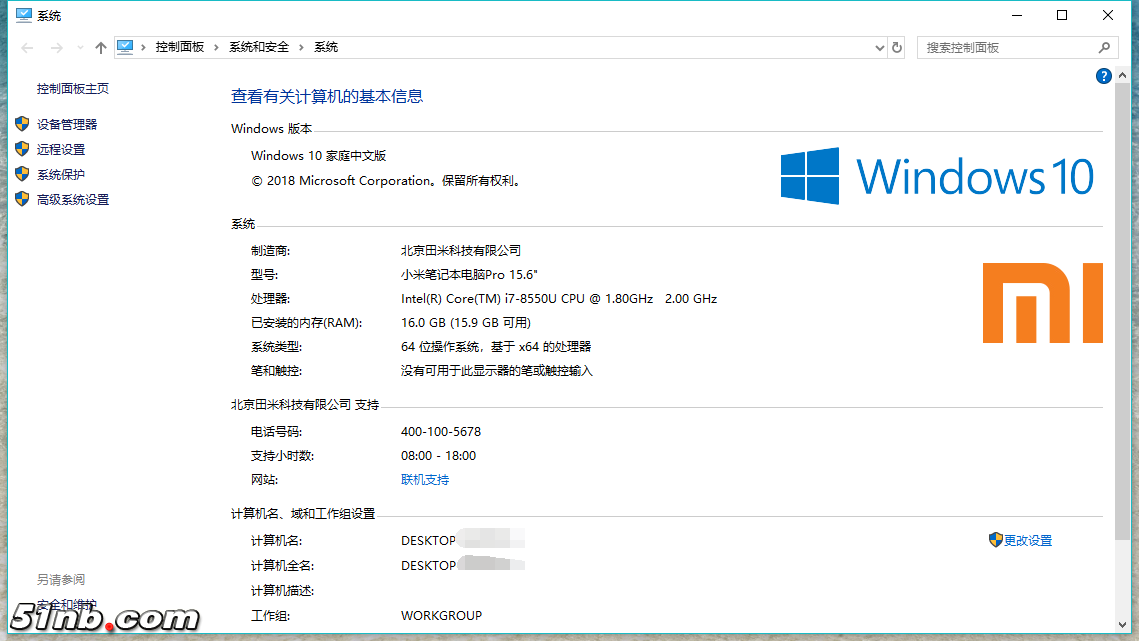Select 控制面板 in the breadcrumb path

(180, 47)
